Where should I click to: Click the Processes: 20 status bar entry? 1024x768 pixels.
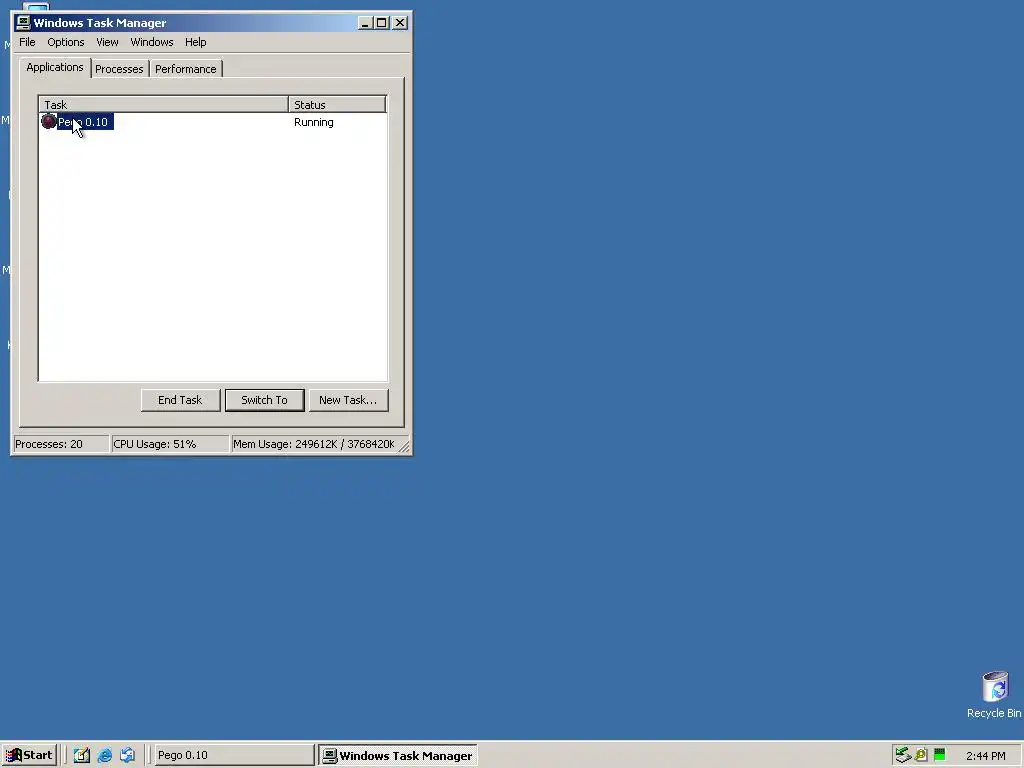pos(61,444)
